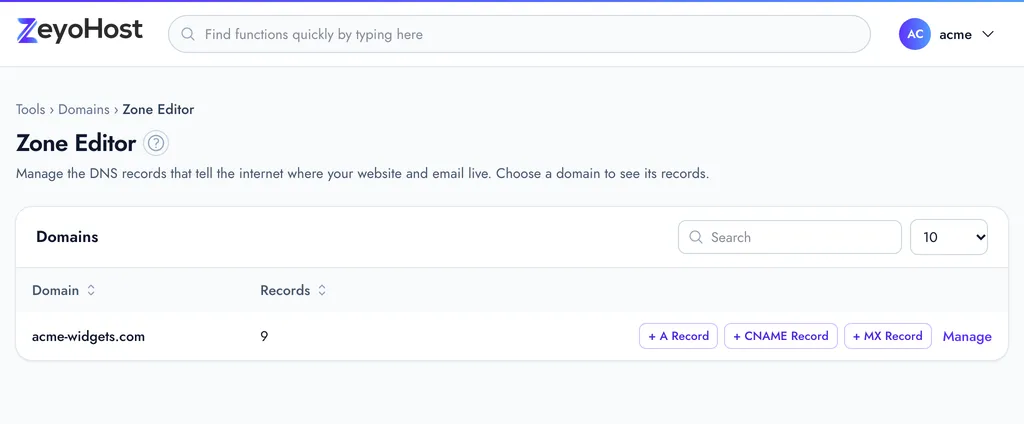This screenshot has width=1024, height=424.
Task: Add a CNAME Record
Action: pos(781,336)
